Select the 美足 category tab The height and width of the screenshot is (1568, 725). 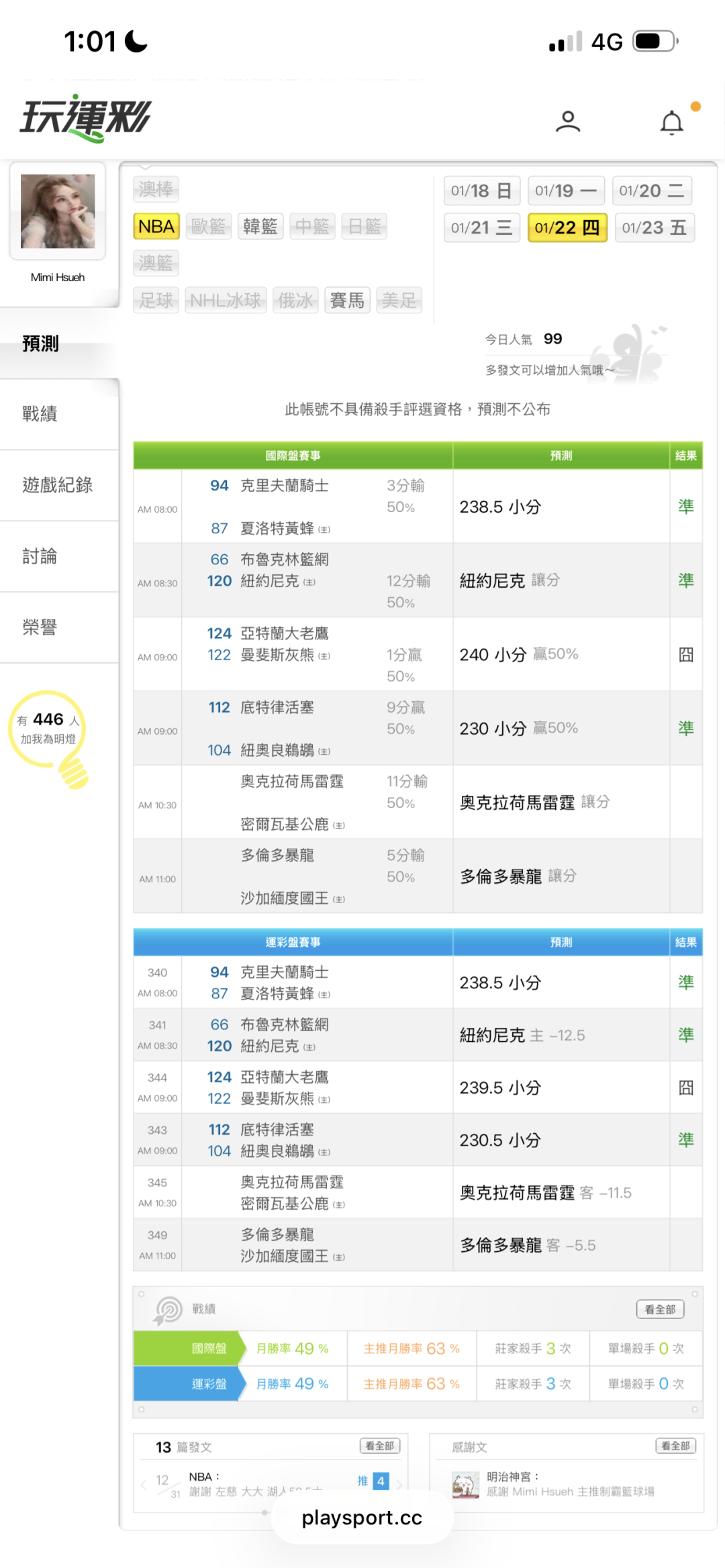pos(399,300)
